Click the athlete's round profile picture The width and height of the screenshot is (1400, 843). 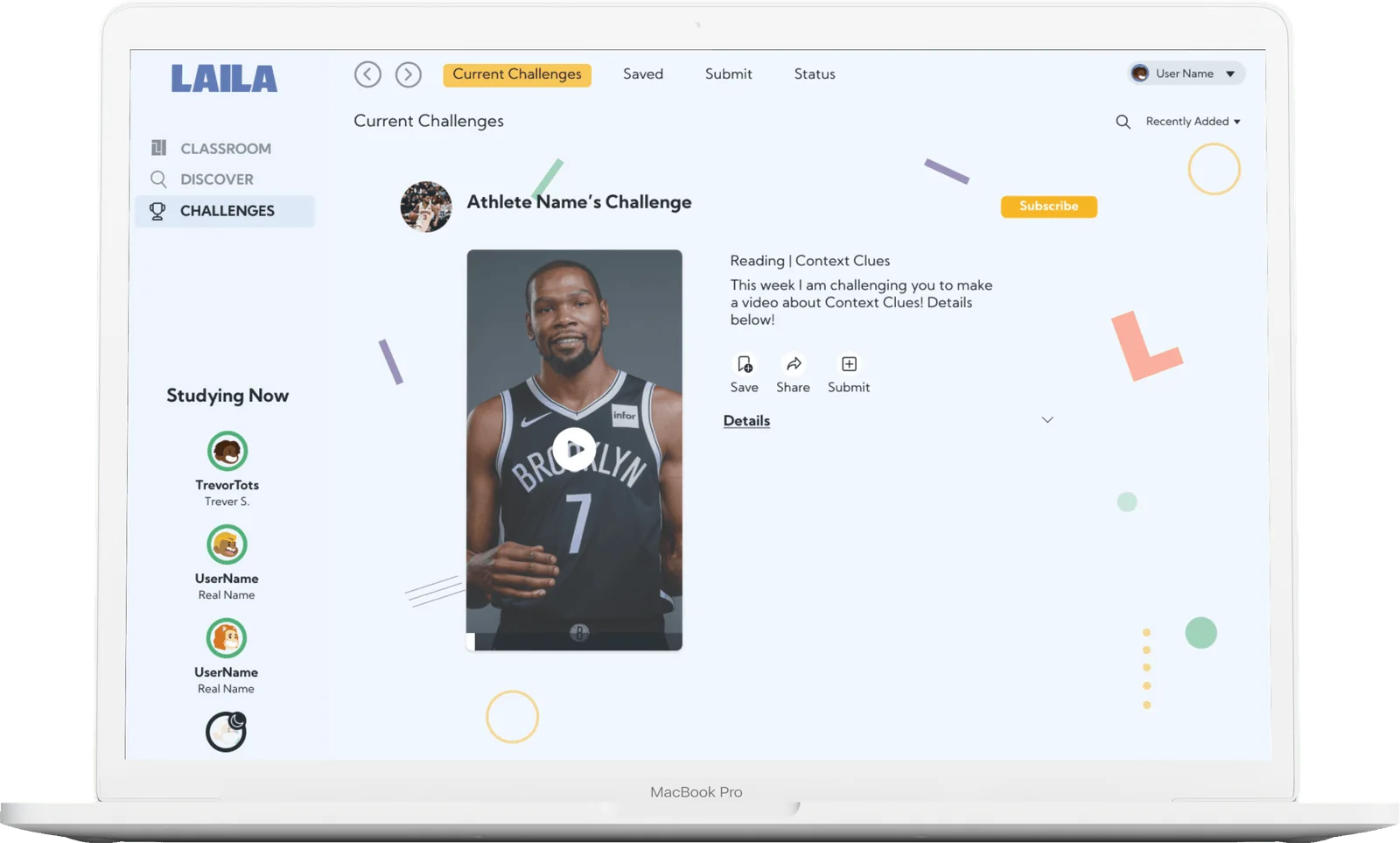426,207
